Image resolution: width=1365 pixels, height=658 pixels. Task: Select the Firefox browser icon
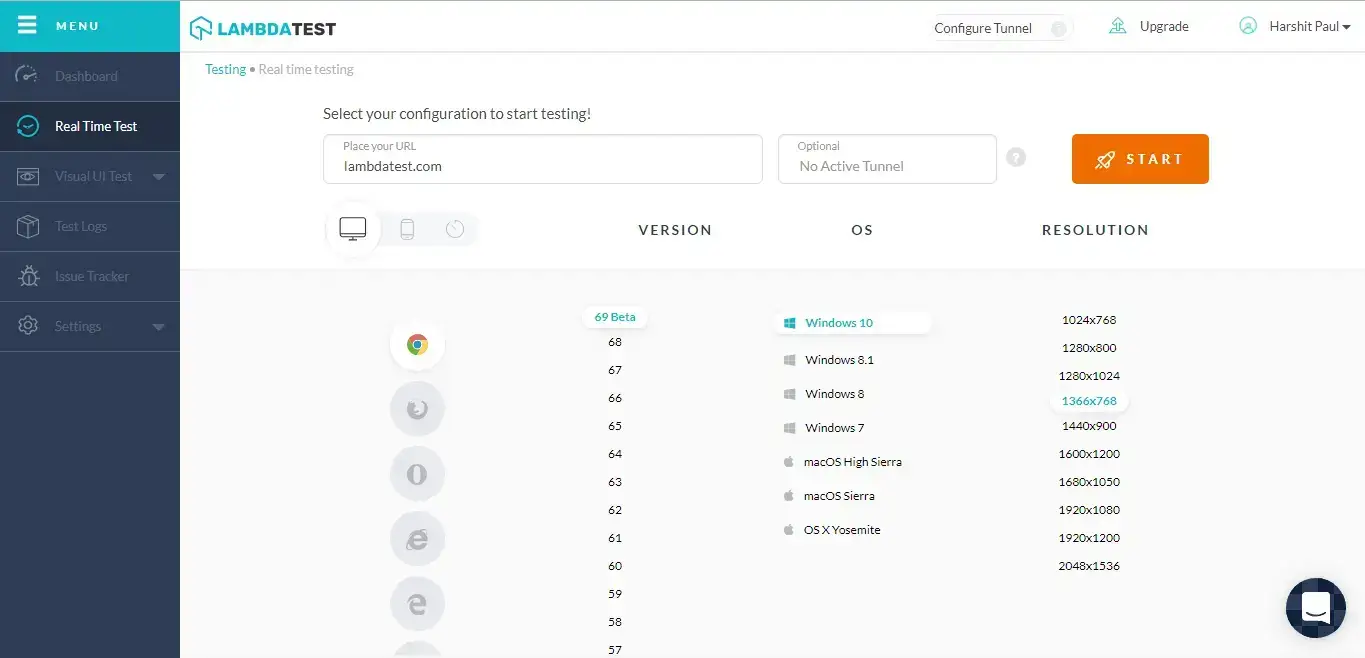coord(417,409)
